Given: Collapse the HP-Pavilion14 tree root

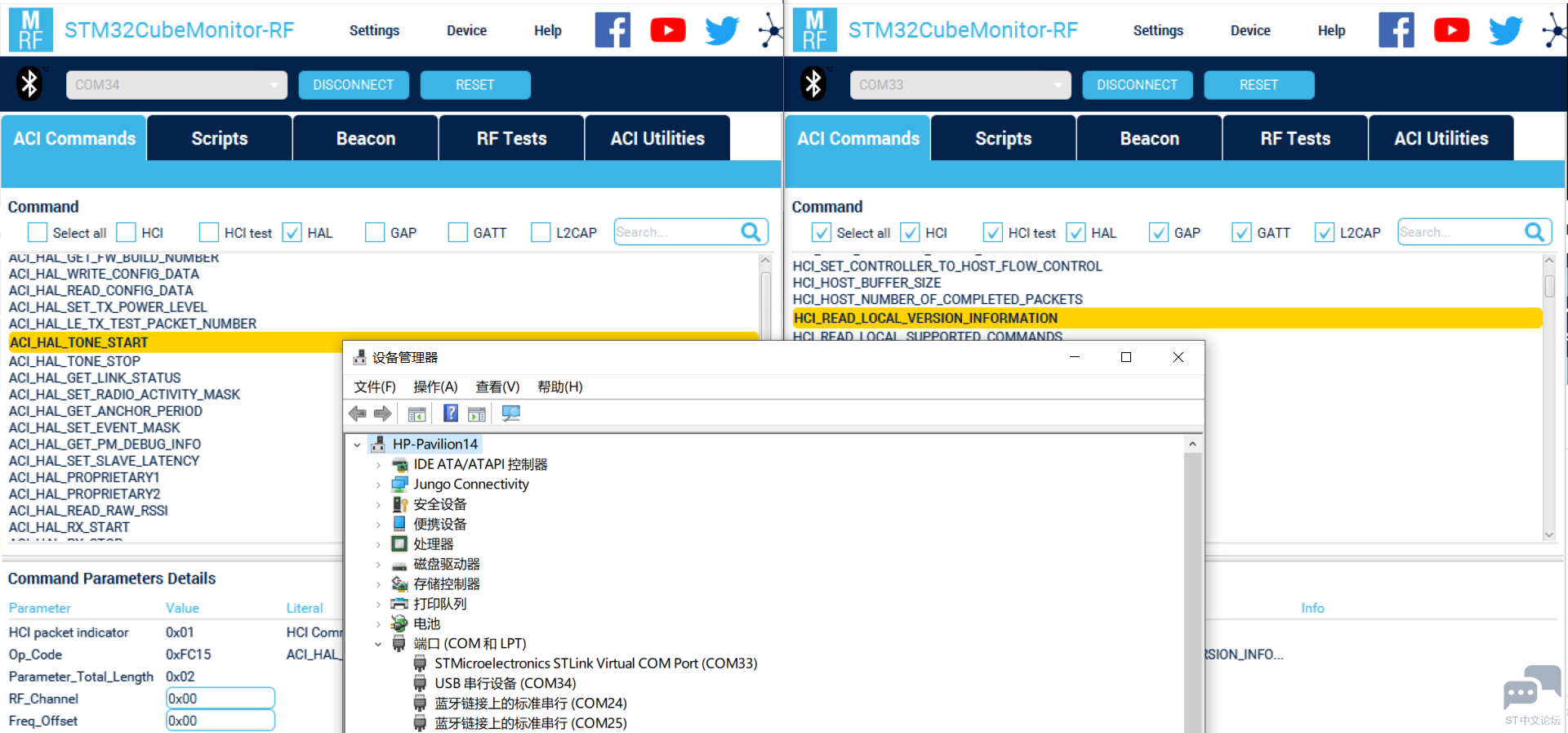Looking at the screenshot, I should coord(357,445).
